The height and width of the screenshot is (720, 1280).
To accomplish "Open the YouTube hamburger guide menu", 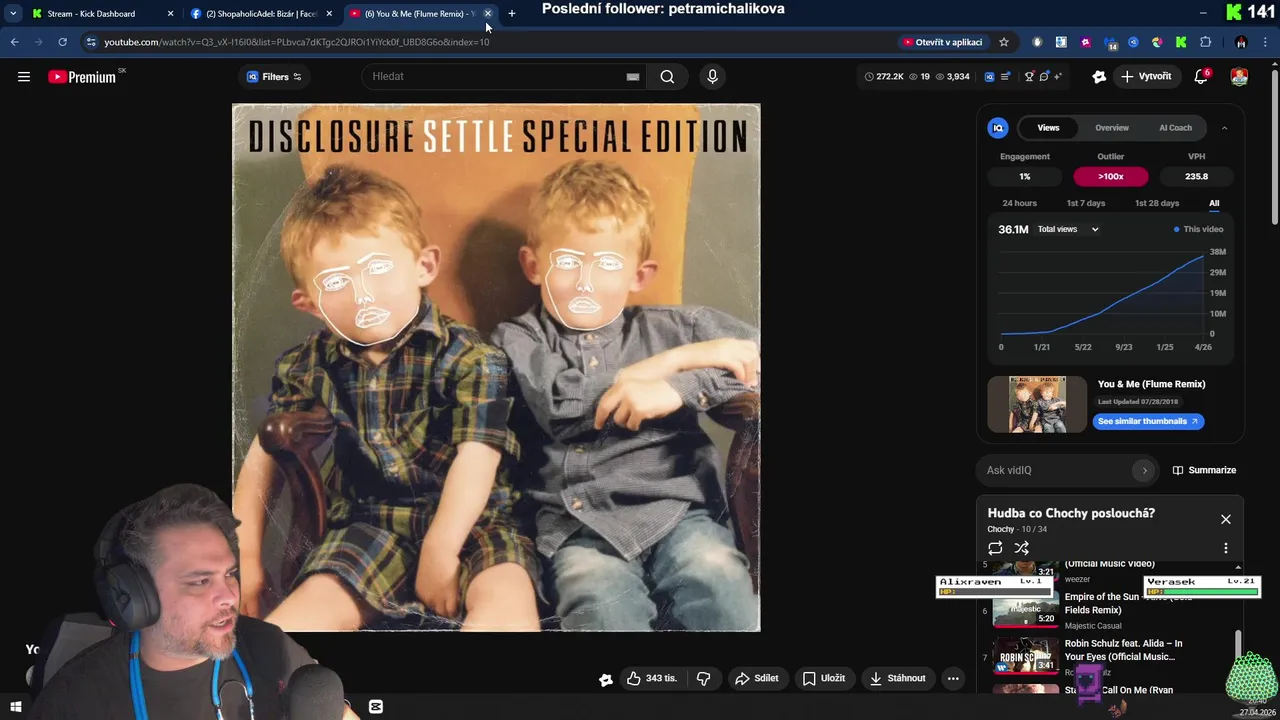I will tap(24, 76).
